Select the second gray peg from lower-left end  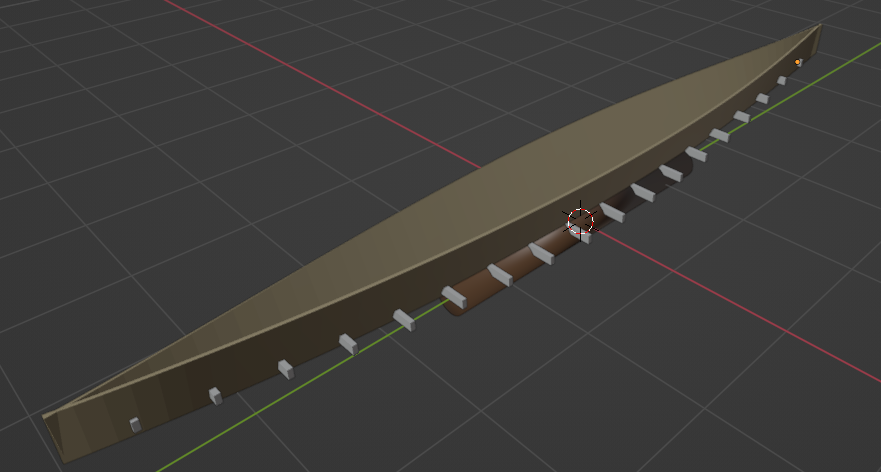[x=215, y=396]
